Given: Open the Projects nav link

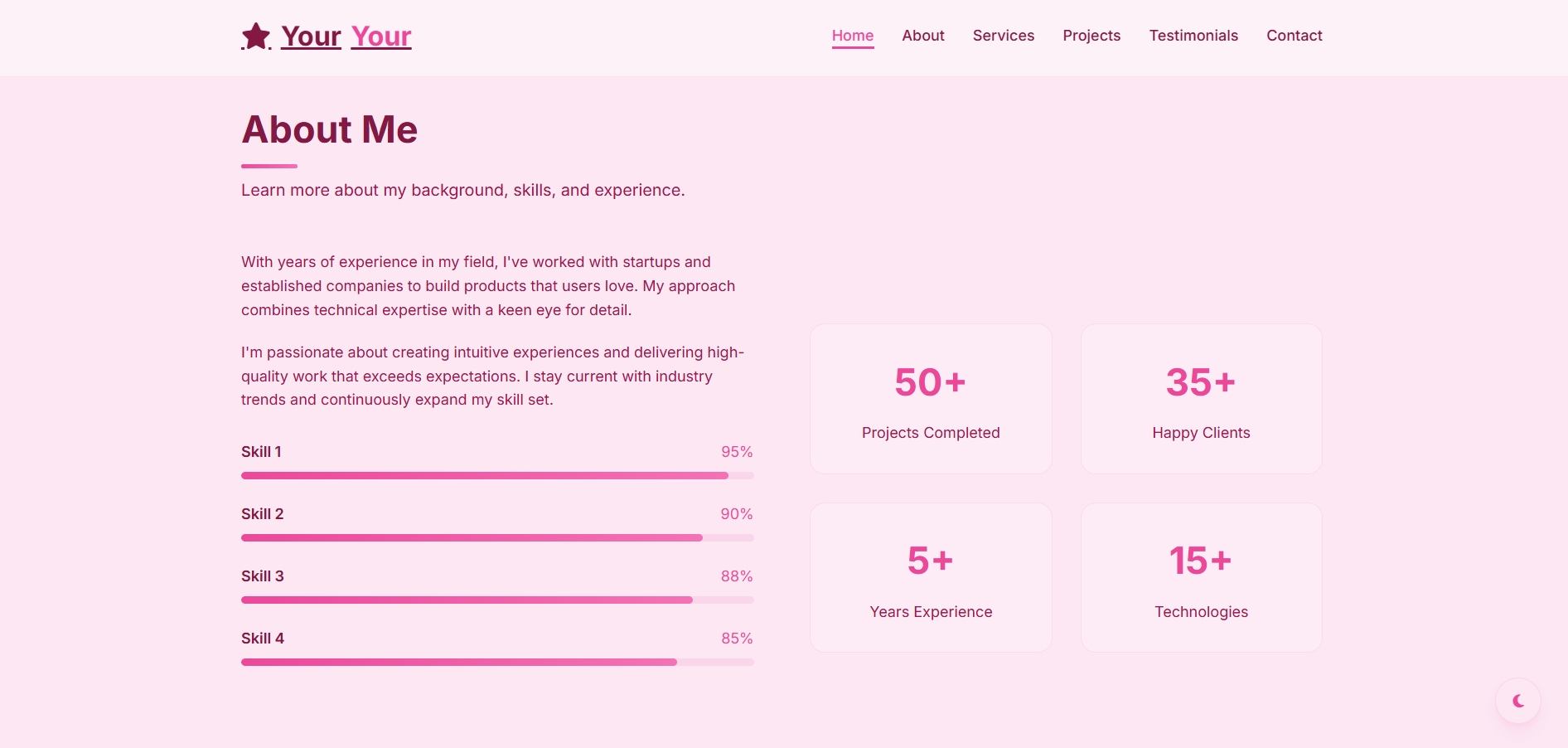Looking at the screenshot, I should (x=1091, y=36).
